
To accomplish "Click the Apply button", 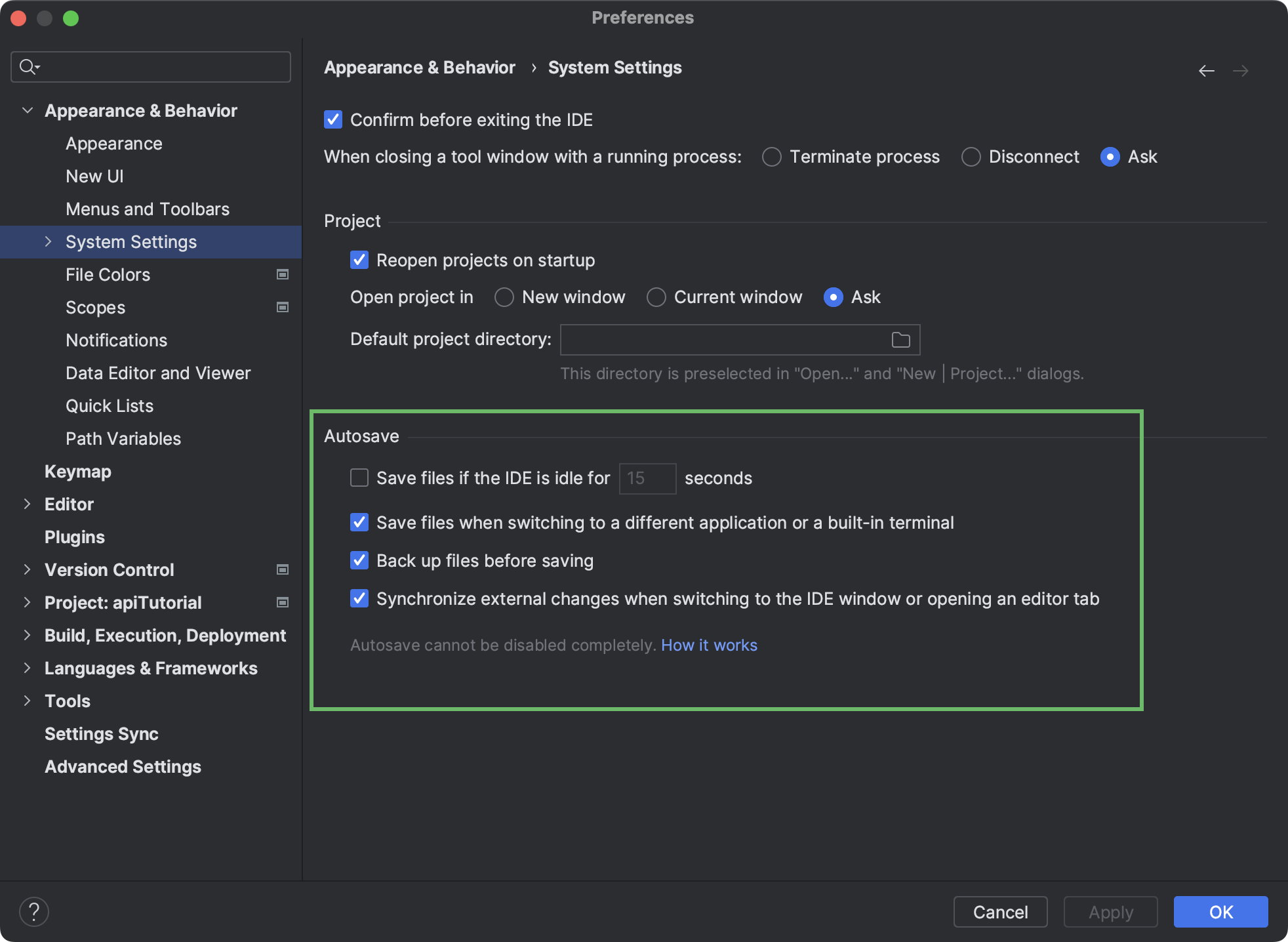I will coord(1110,912).
